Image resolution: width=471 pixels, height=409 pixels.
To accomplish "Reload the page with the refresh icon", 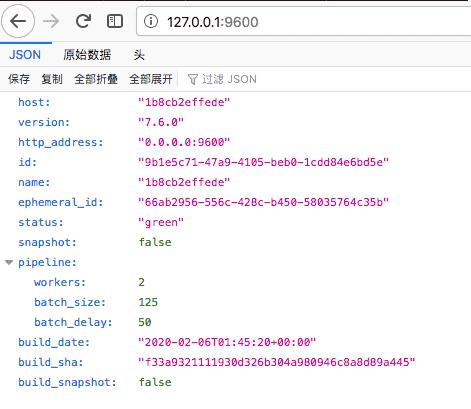I will (83, 21).
